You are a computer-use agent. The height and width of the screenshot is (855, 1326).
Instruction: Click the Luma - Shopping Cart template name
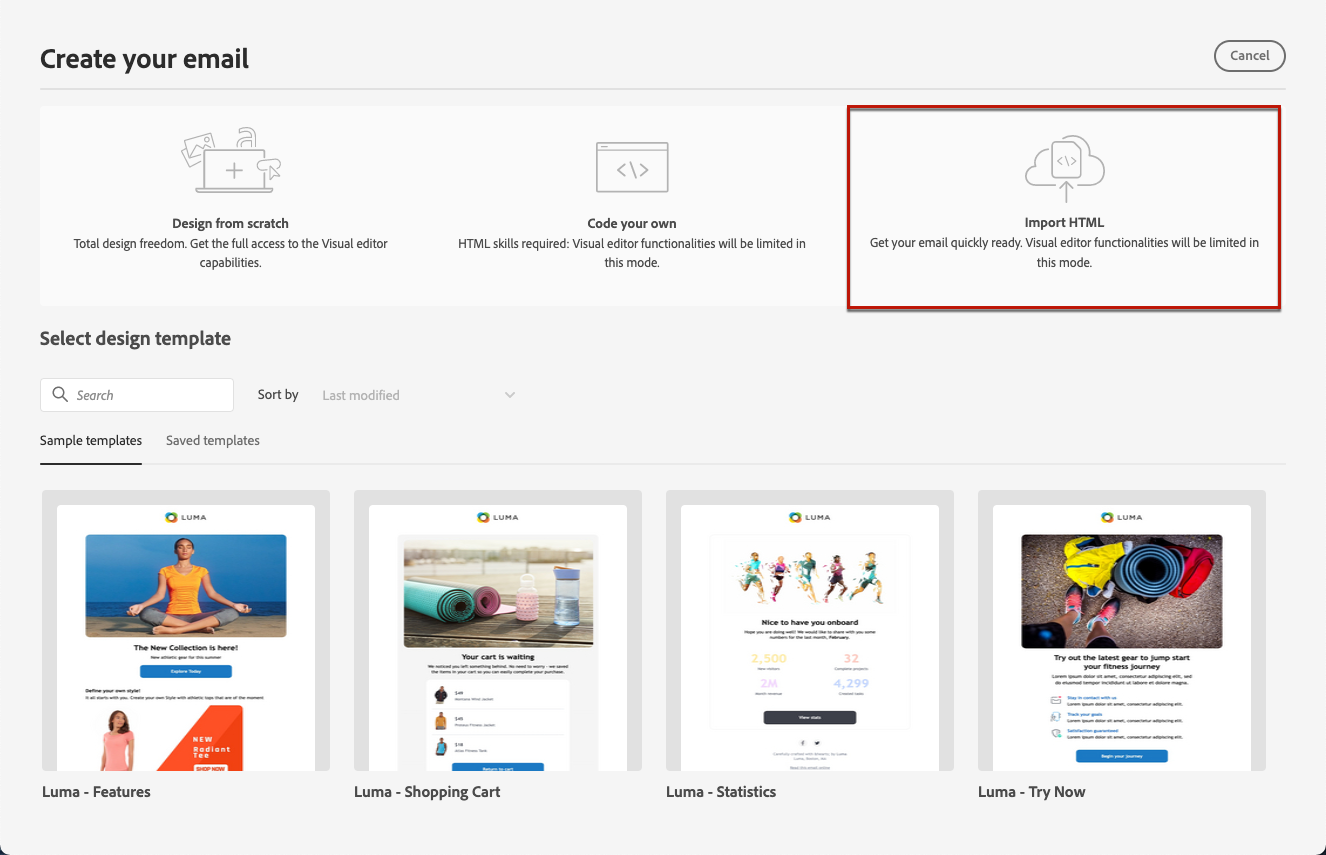[x=427, y=792]
